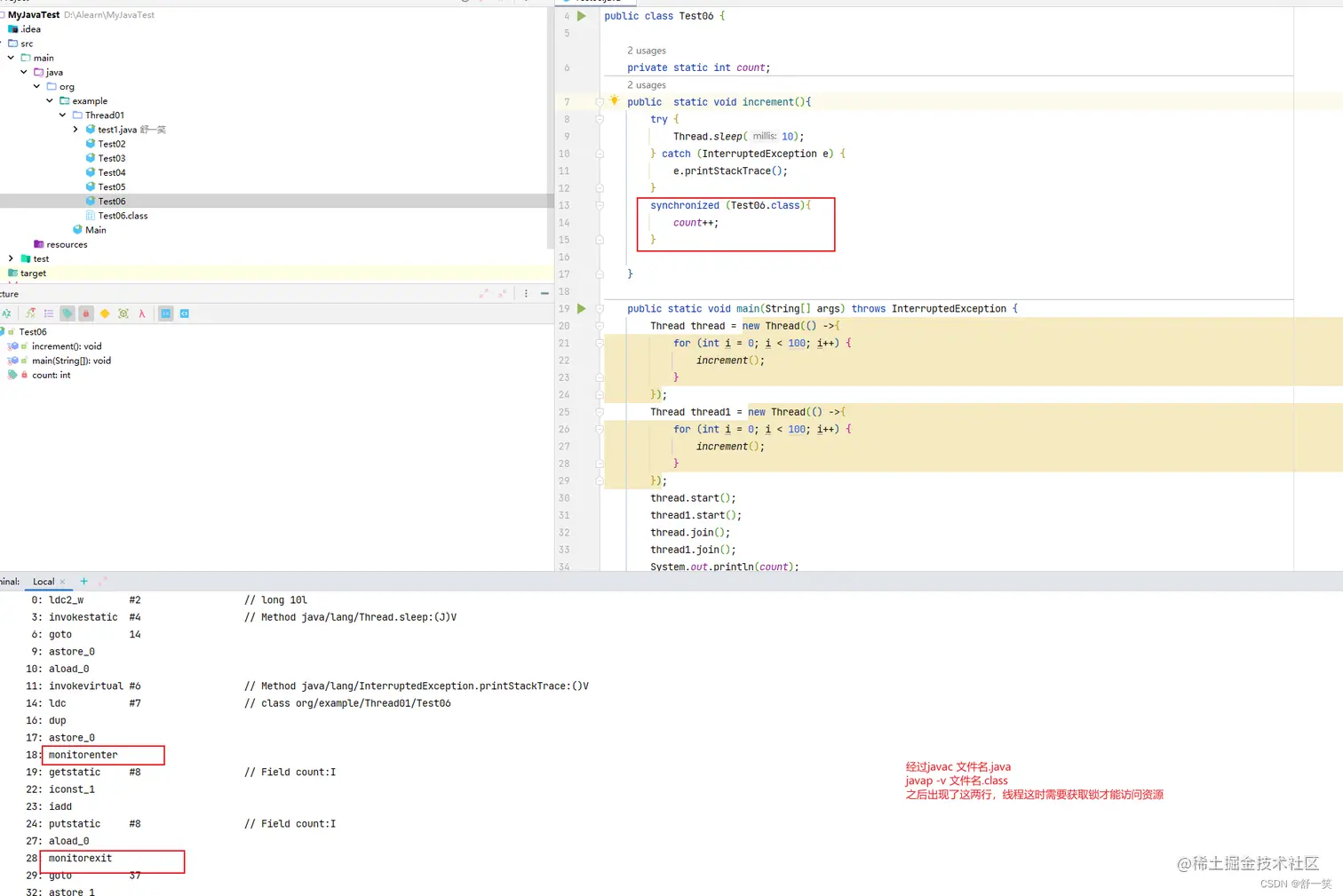Fold increment method at line 7 gutter
Viewport: 1343px width, 896px height.
coord(600,102)
